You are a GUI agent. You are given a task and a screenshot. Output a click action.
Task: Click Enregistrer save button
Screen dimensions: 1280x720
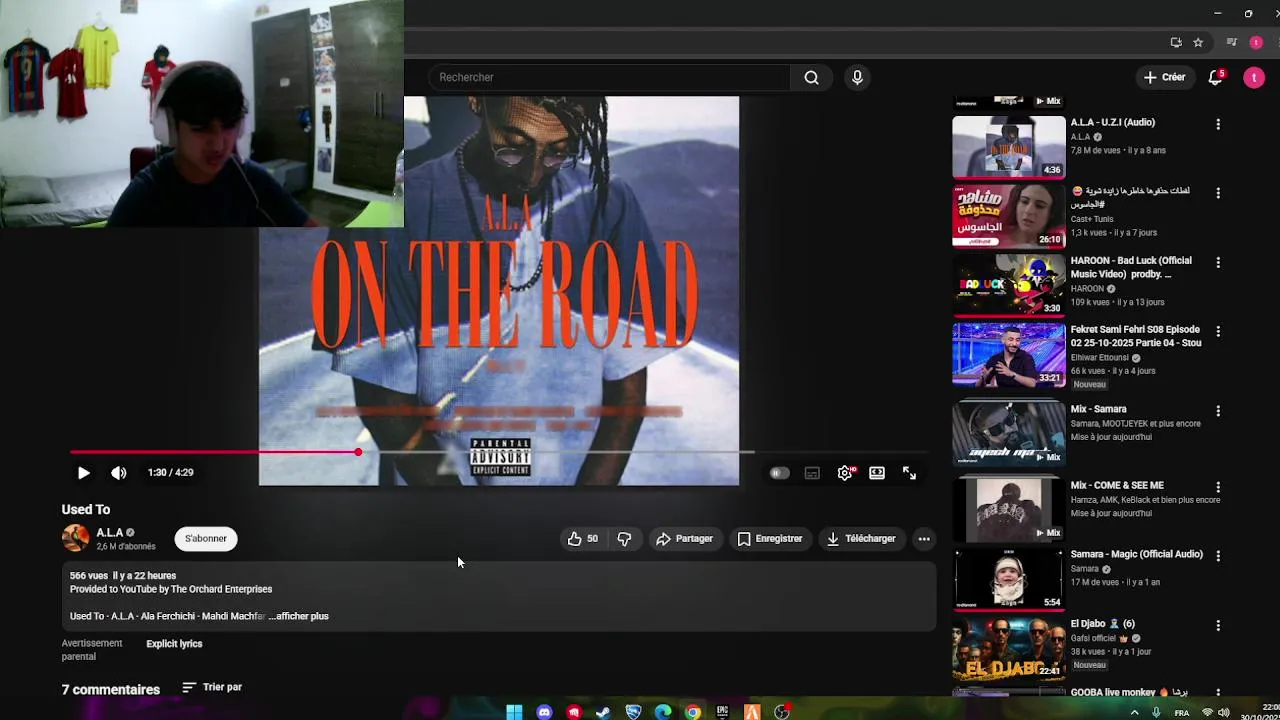coord(770,539)
